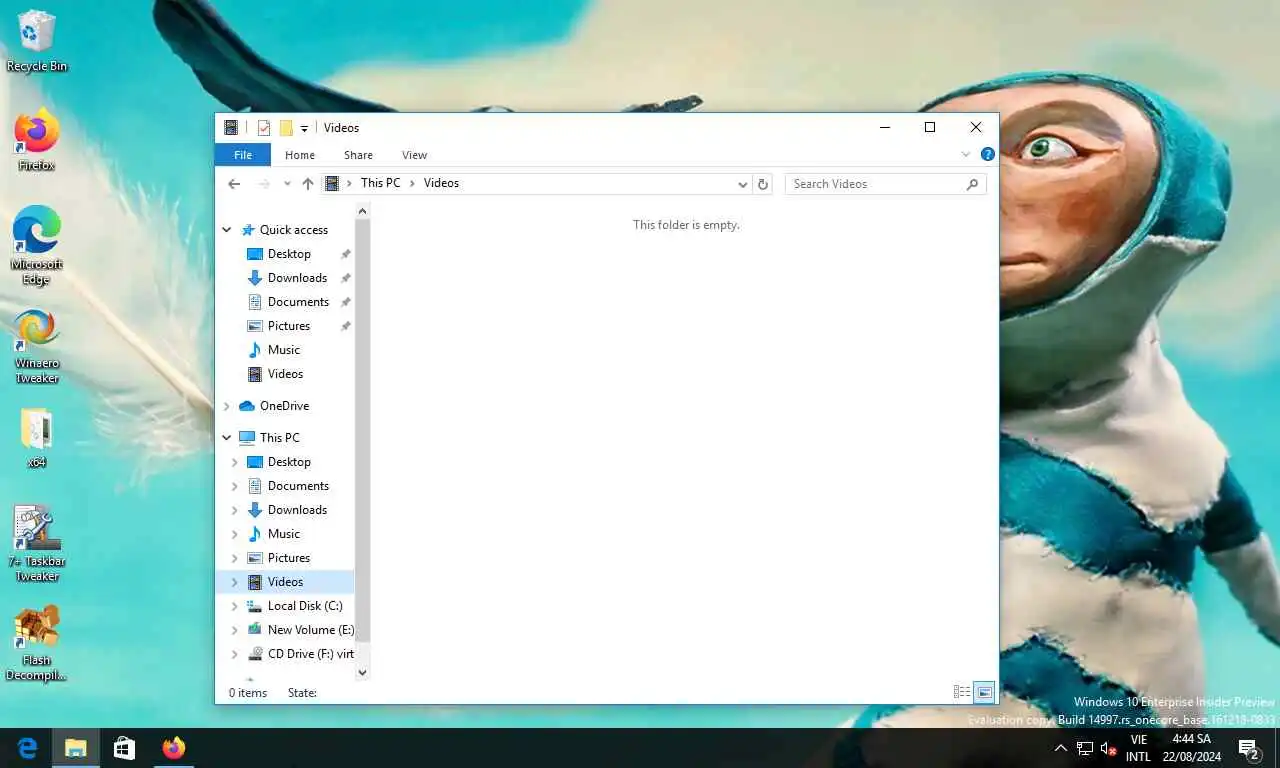The image size is (1280, 768).
Task: Click the magnifier search icon
Action: coord(972,184)
